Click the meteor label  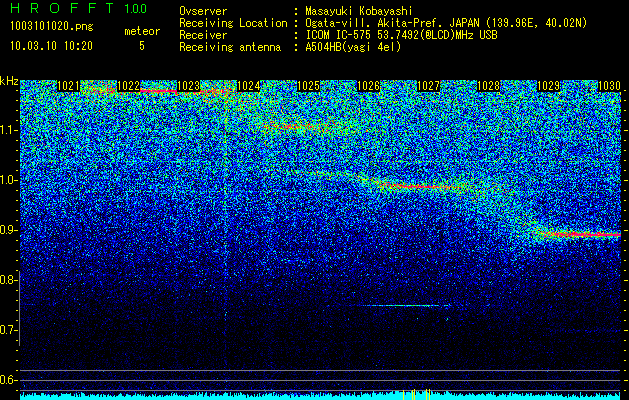point(142,31)
